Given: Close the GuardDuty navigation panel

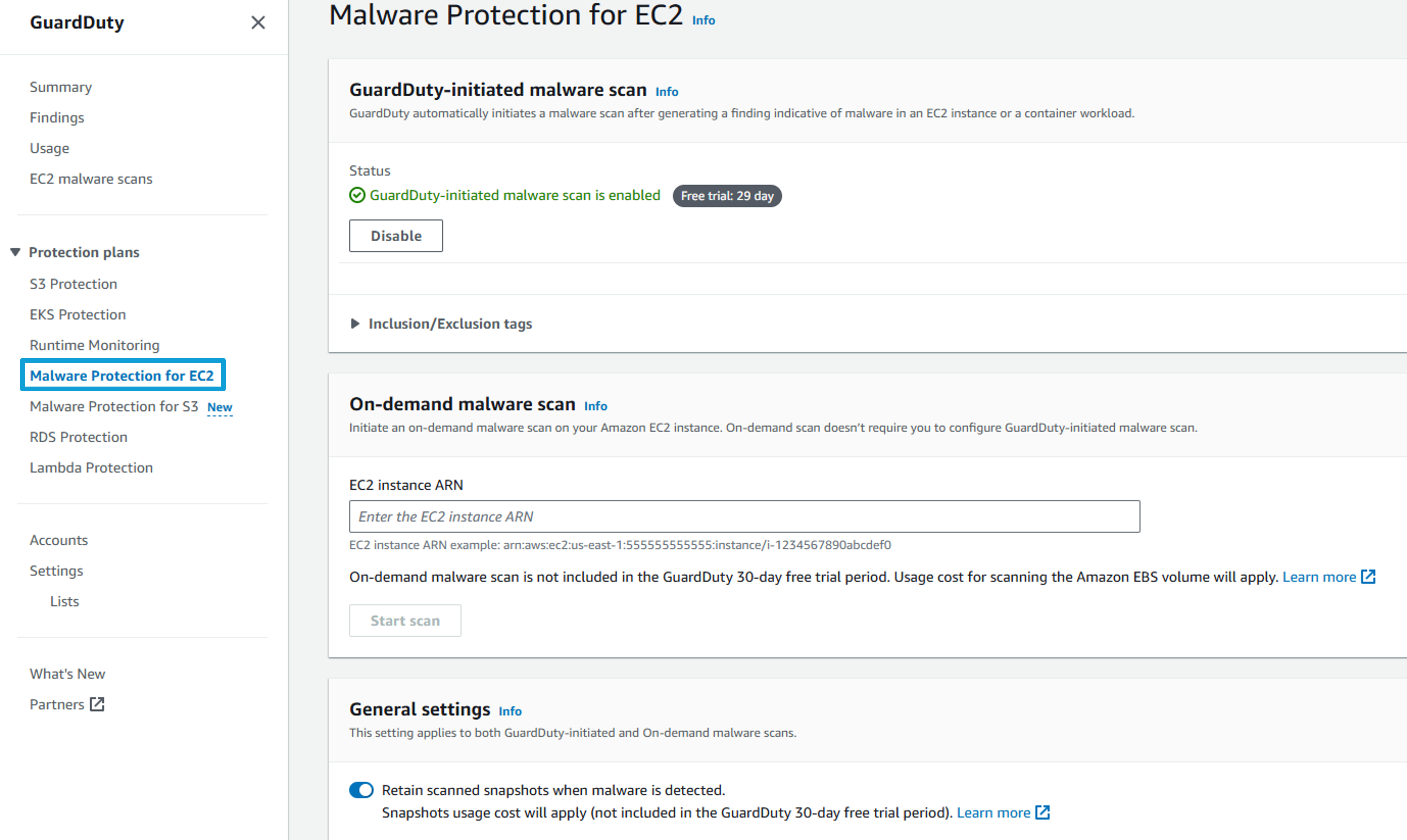Looking at the screenshot, I should click(258, 23).
